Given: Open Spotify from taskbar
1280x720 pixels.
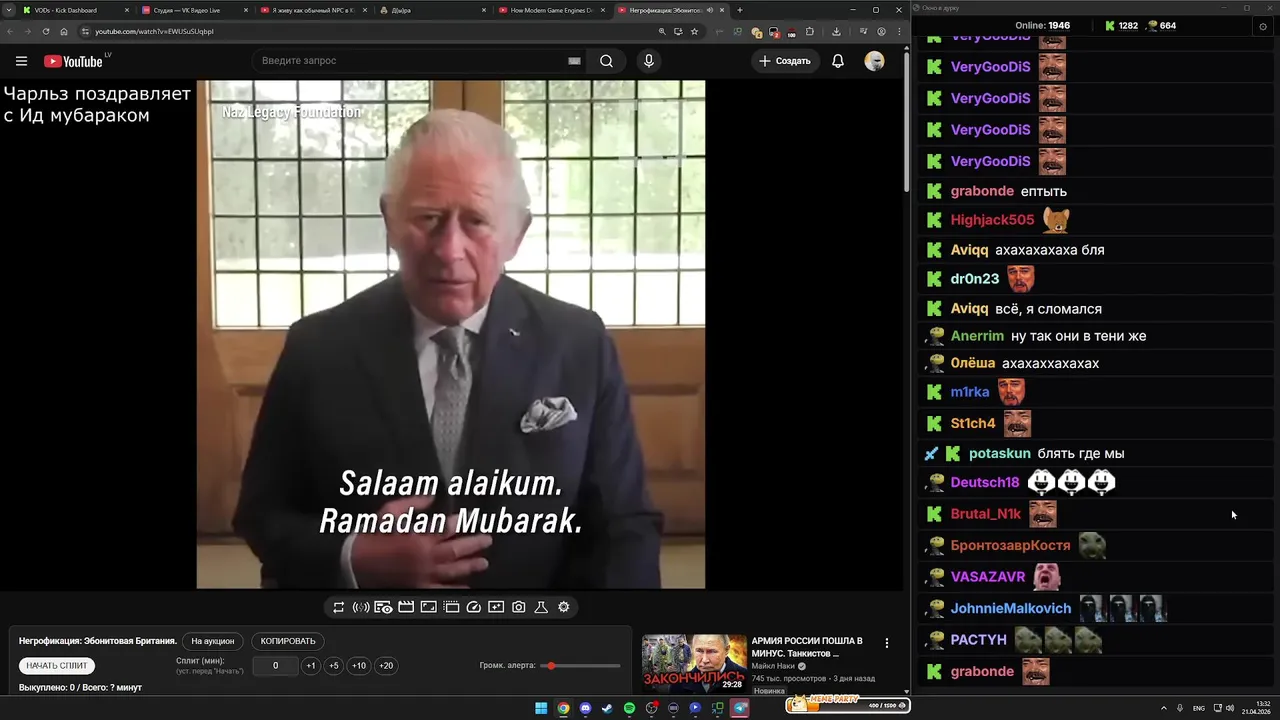Looking at the screenshot, I should point(629,708).
